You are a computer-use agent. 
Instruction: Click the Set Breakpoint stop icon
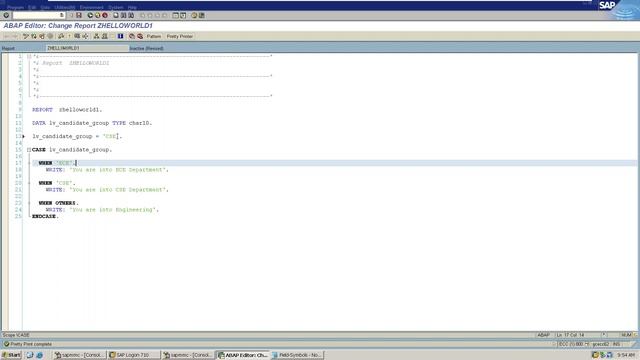(x=132, y=36)
